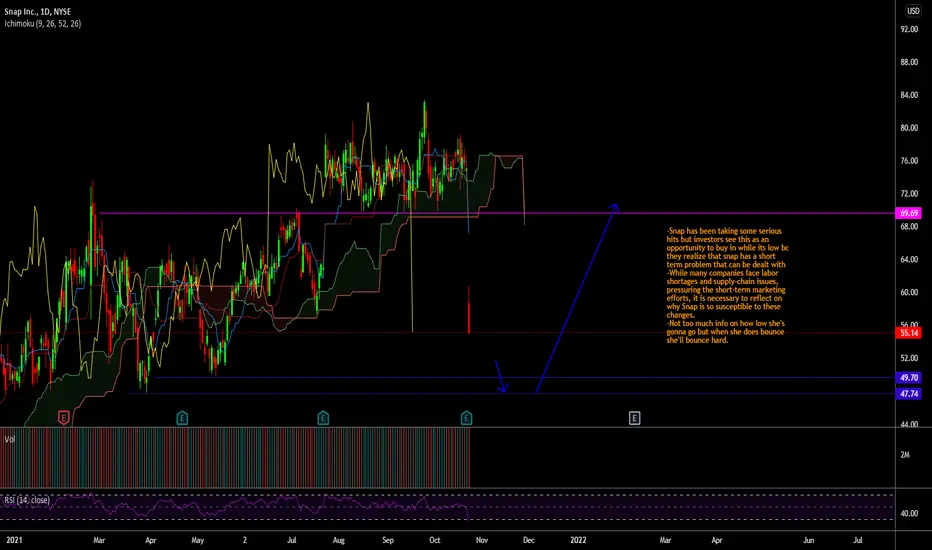The image size is (932, 550).
Task: Click the gray upcoming earnings E marker
Action: point(634,418)
